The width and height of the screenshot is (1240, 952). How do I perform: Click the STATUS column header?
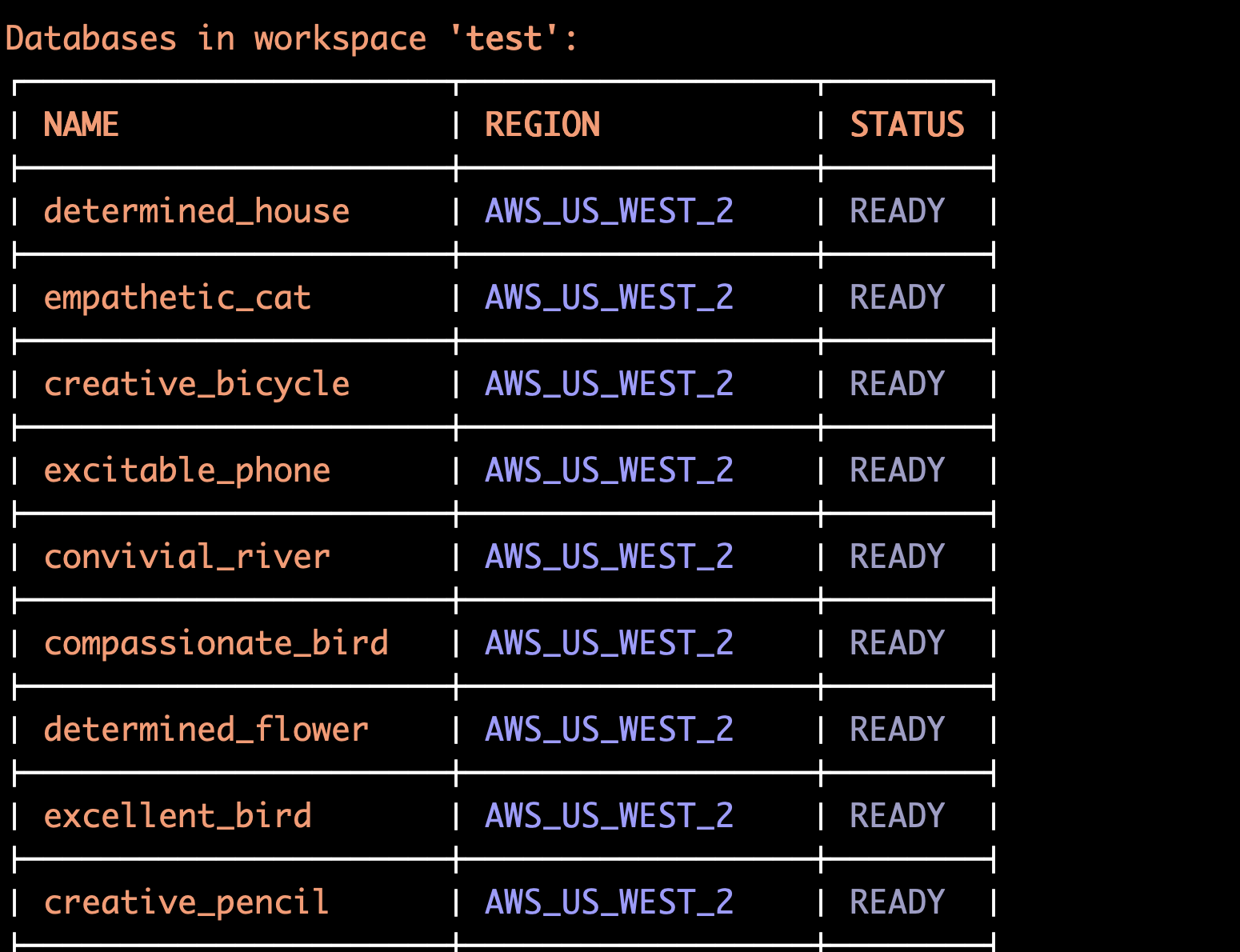coord(906,125)
